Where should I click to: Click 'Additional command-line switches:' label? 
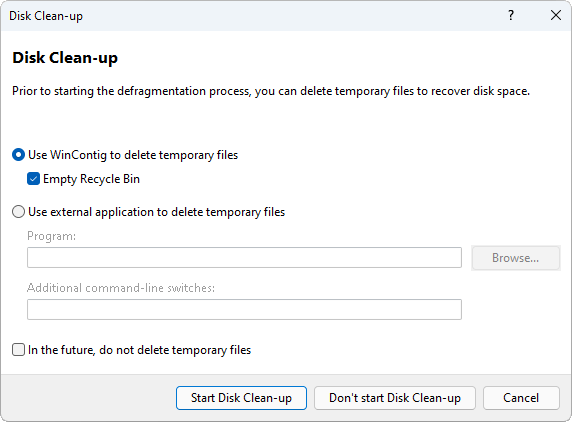[121, 288]
